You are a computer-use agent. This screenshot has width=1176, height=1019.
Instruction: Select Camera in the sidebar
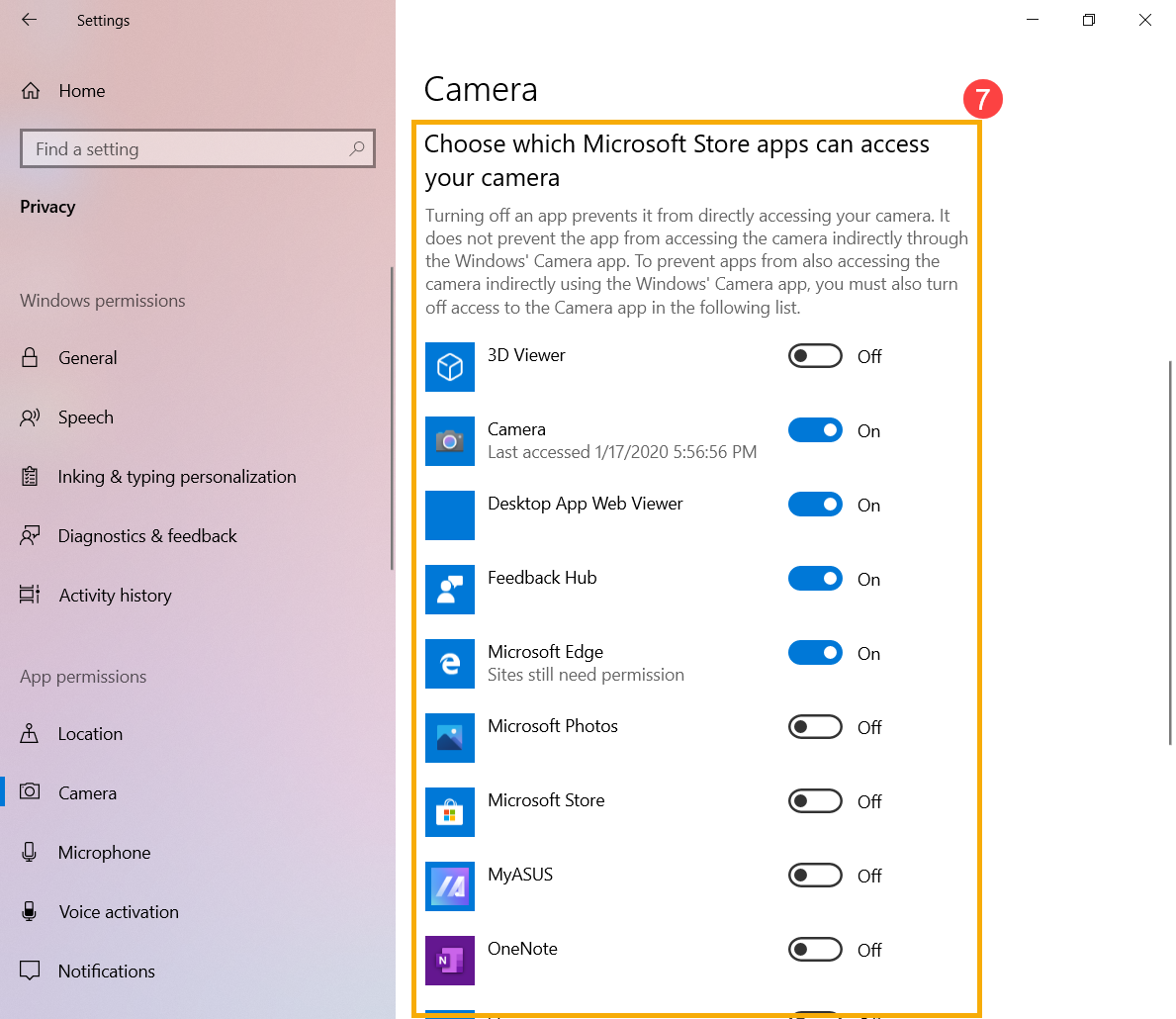[x=197, y=792]
